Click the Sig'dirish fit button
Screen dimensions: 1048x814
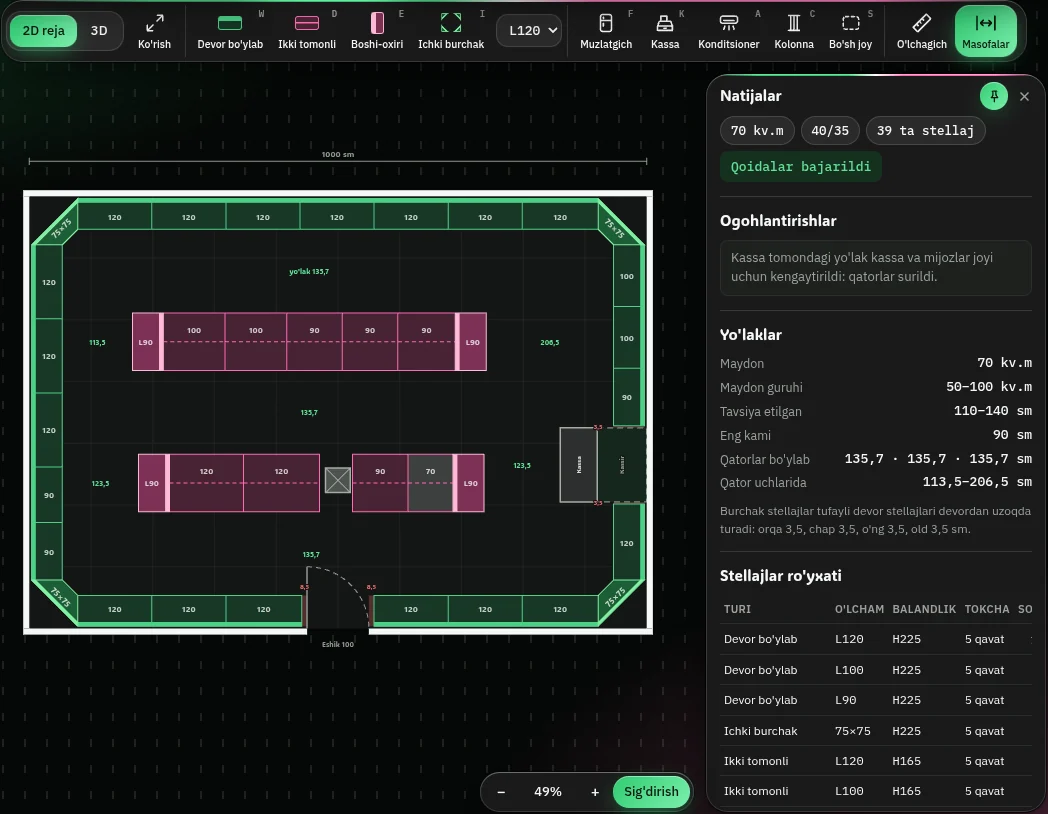(x=651, y=792)
